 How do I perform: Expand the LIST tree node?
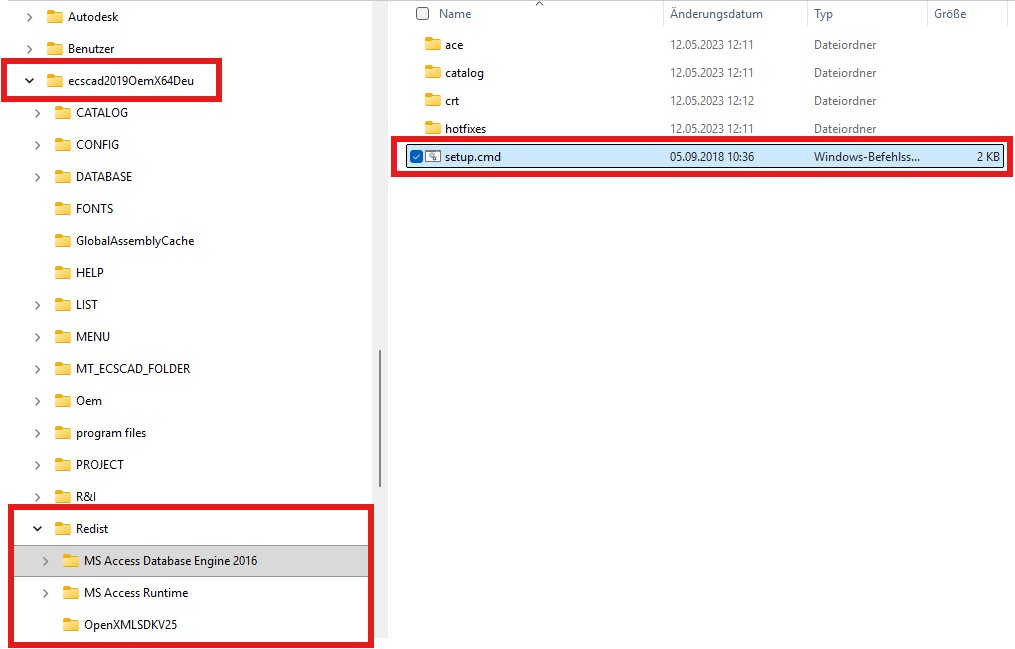click(38, 305)
